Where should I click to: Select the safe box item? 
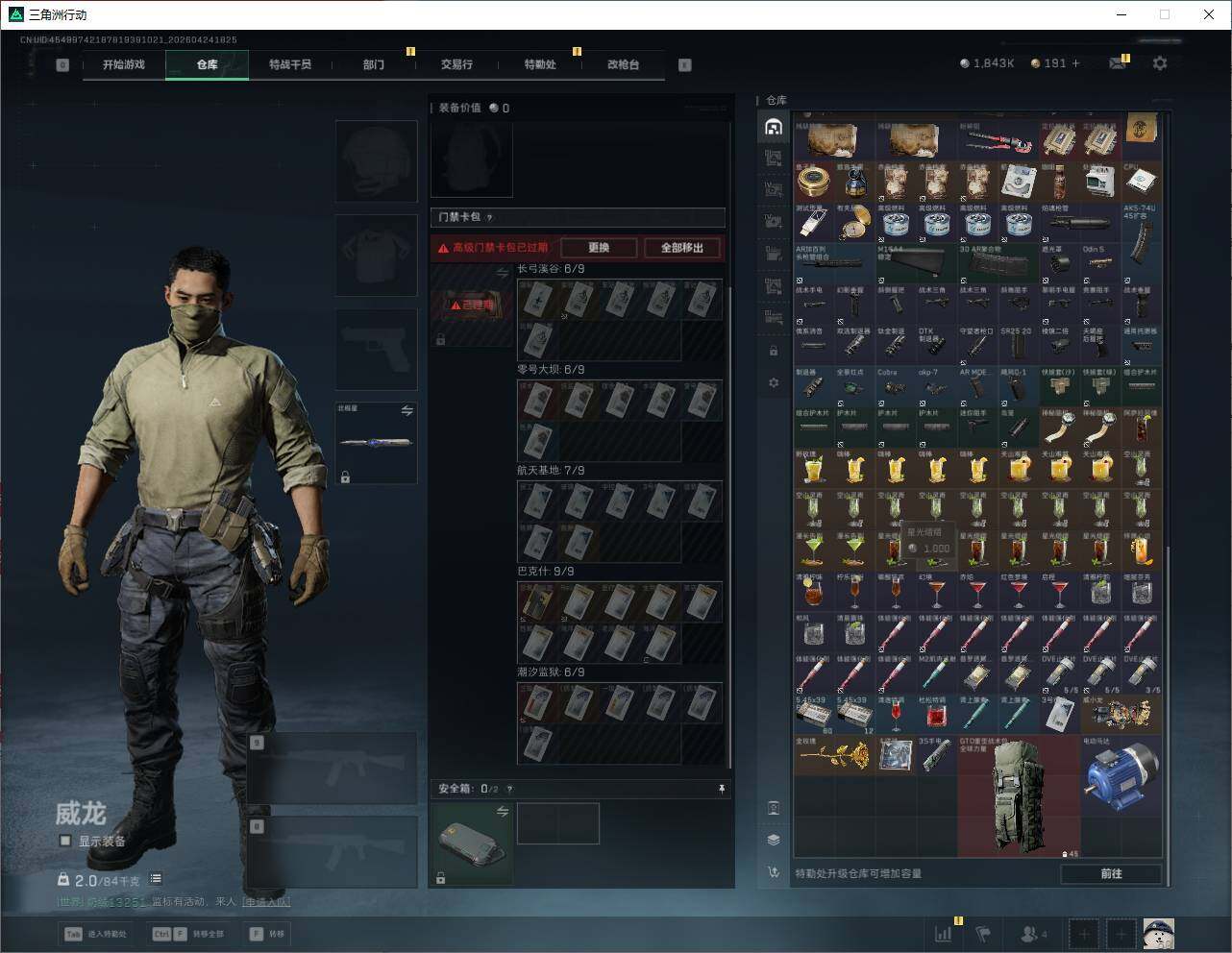471,843
